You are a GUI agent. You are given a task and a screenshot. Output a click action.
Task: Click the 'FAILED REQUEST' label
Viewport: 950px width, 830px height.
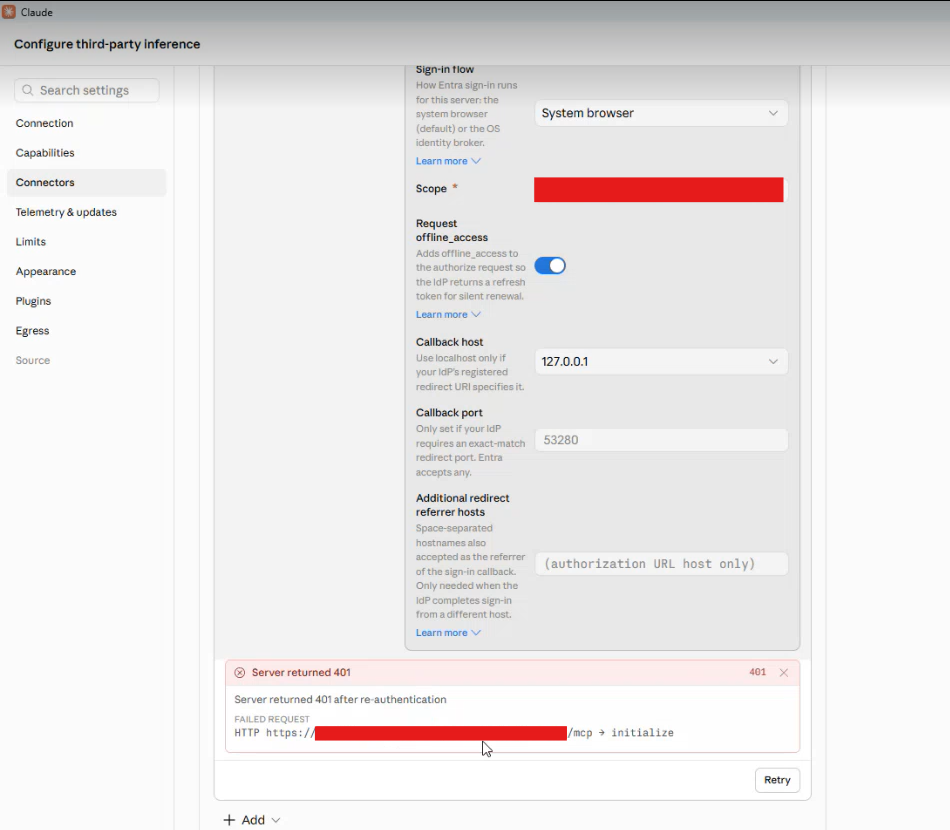point(272,719)
